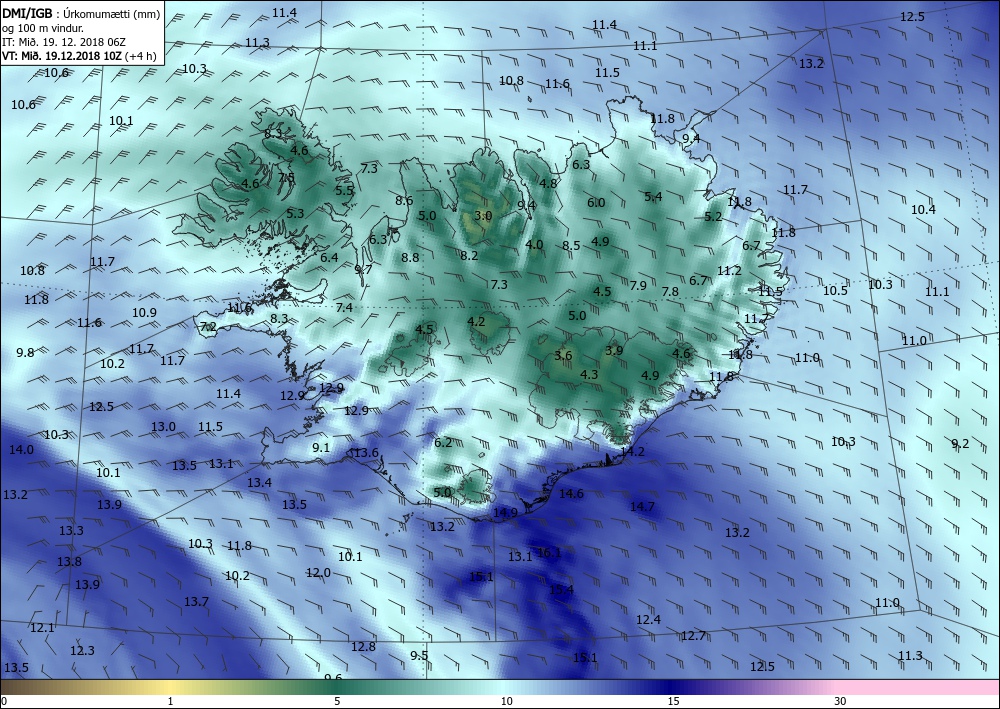Image resolution: width=1000 pixels, height=709 pixels.
Task: Select the 3.0 value in northern highlands
Action: tap(483, 216)
